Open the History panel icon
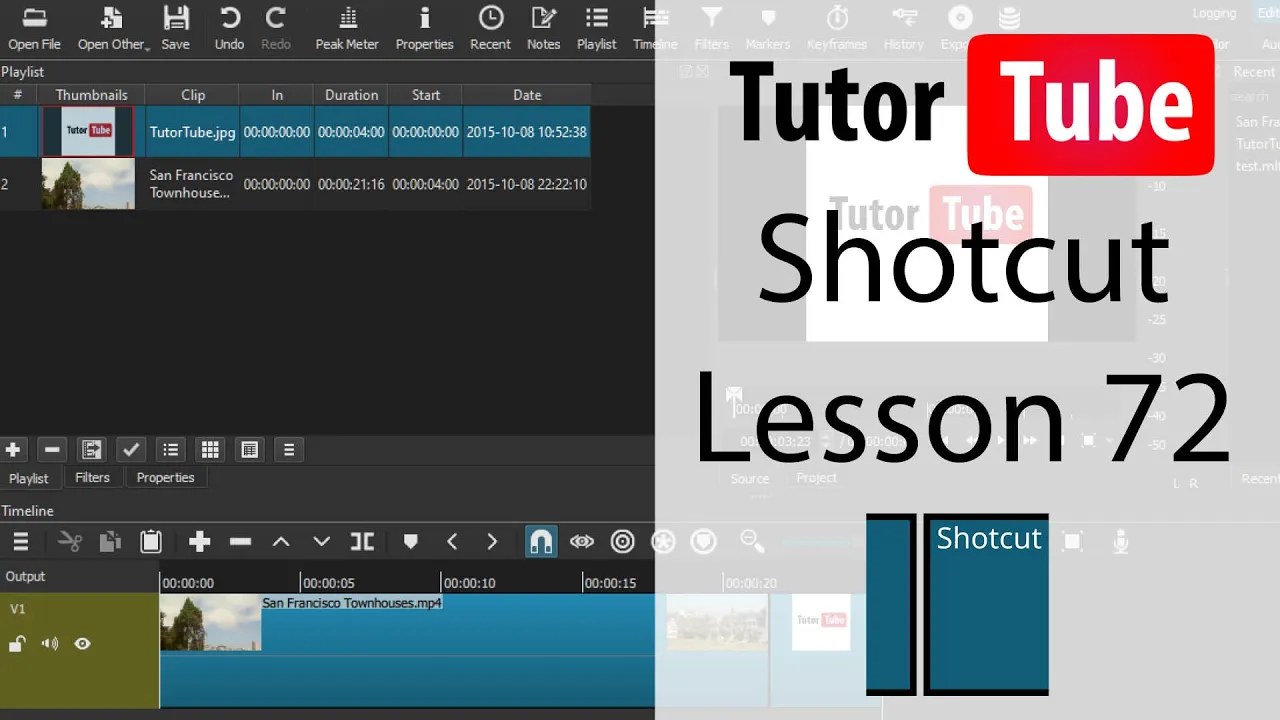The width and height of the screenshot is (1280, 720). [904, 18]
